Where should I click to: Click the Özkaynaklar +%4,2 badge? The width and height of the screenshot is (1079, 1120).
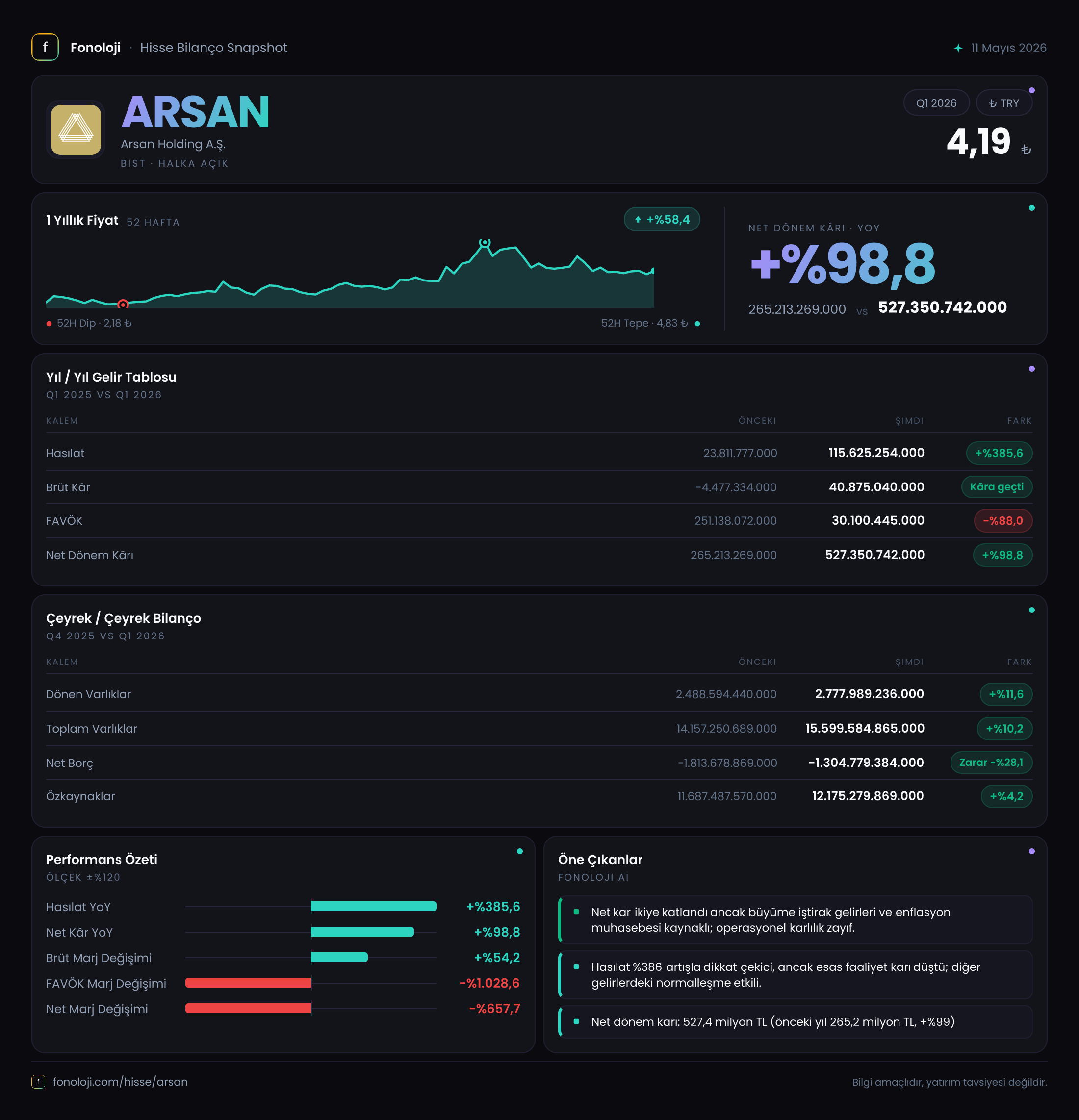[x=1006, y=796]
